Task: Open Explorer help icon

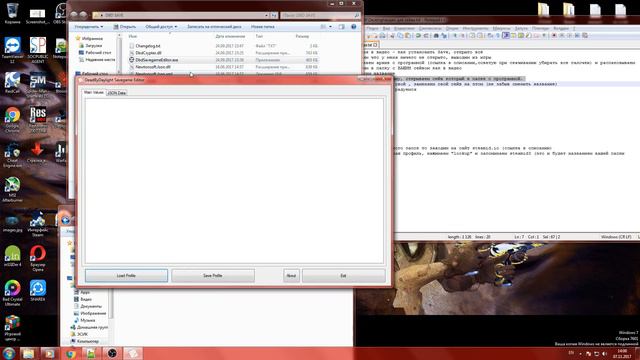Action: 353,27
